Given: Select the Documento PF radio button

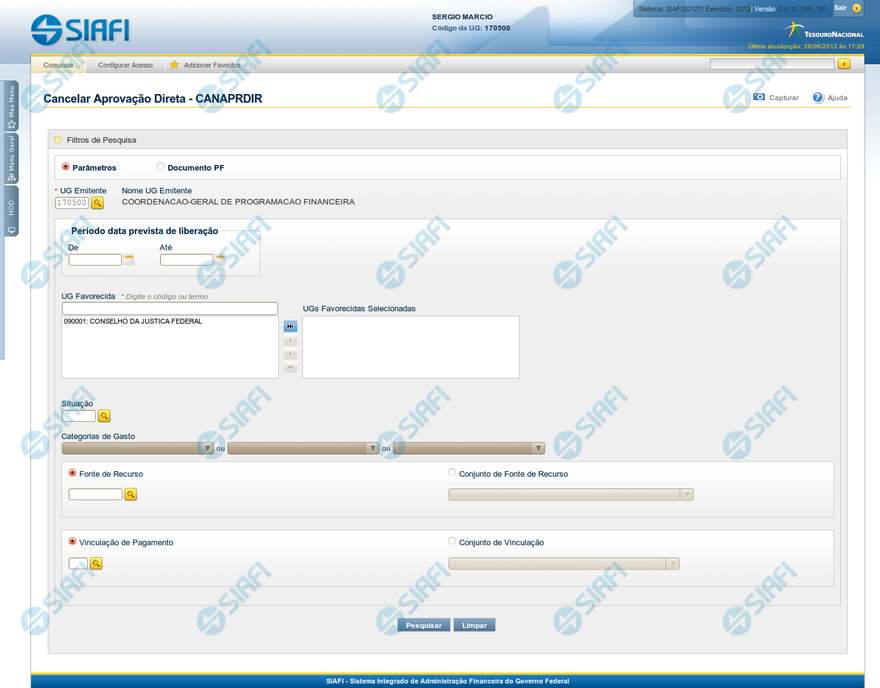Looking at the screenshot, I should click(x=161, y=167).
